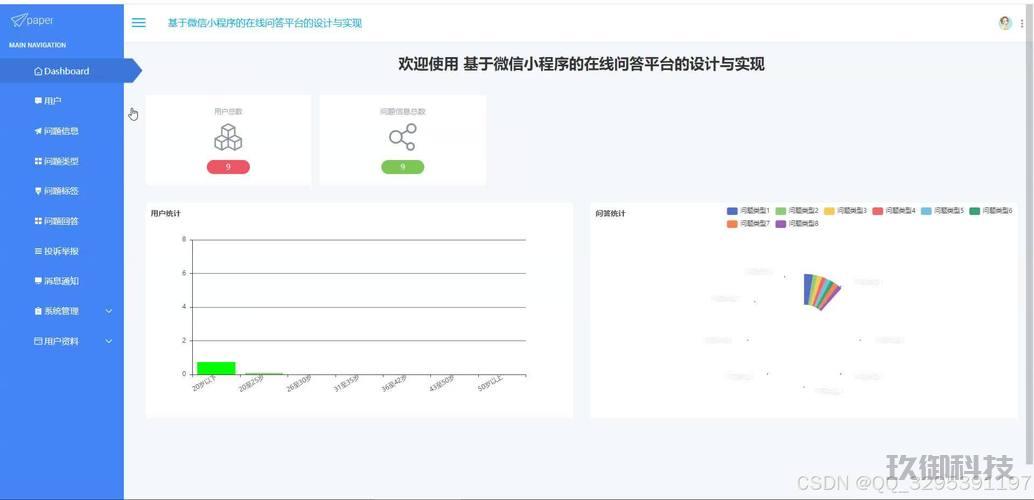Toggle the 问题类型6 legend entry
This screenshot has height=500, width=1034.
pyautogui.click(x=991, y=210)
